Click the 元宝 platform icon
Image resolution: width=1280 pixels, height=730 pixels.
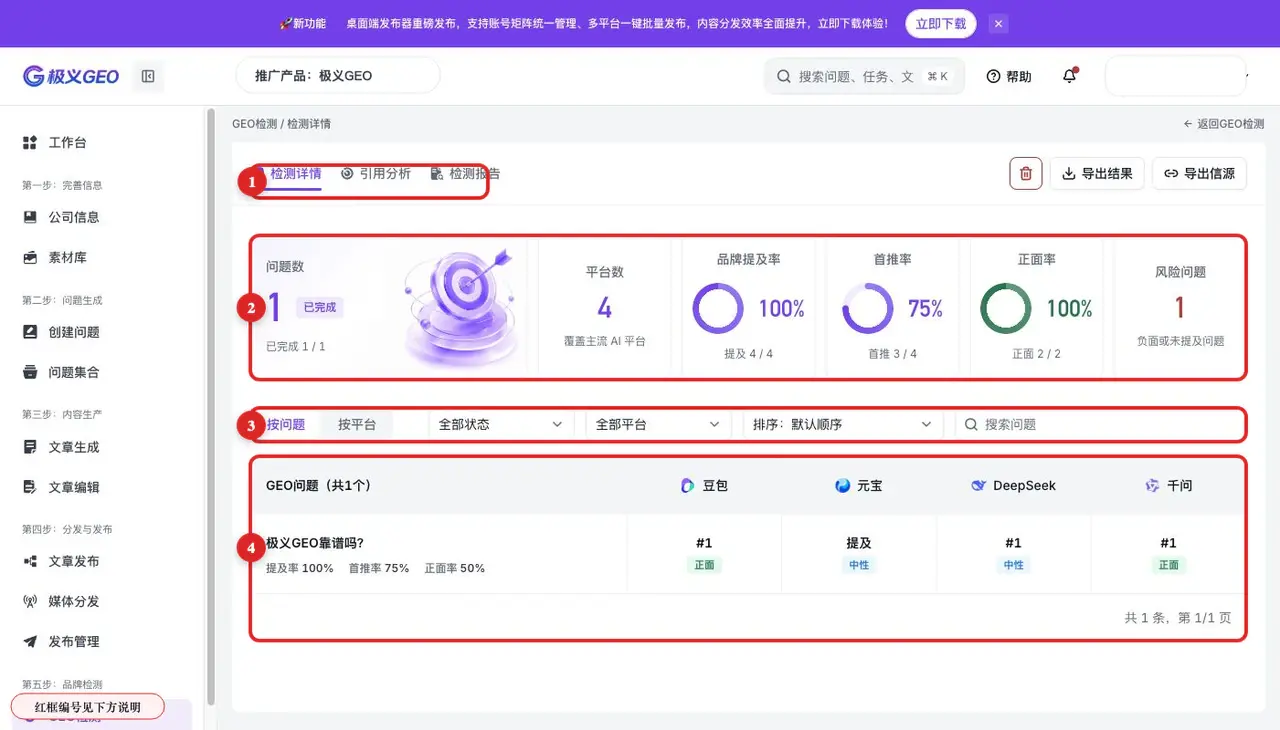pos(843,485)
